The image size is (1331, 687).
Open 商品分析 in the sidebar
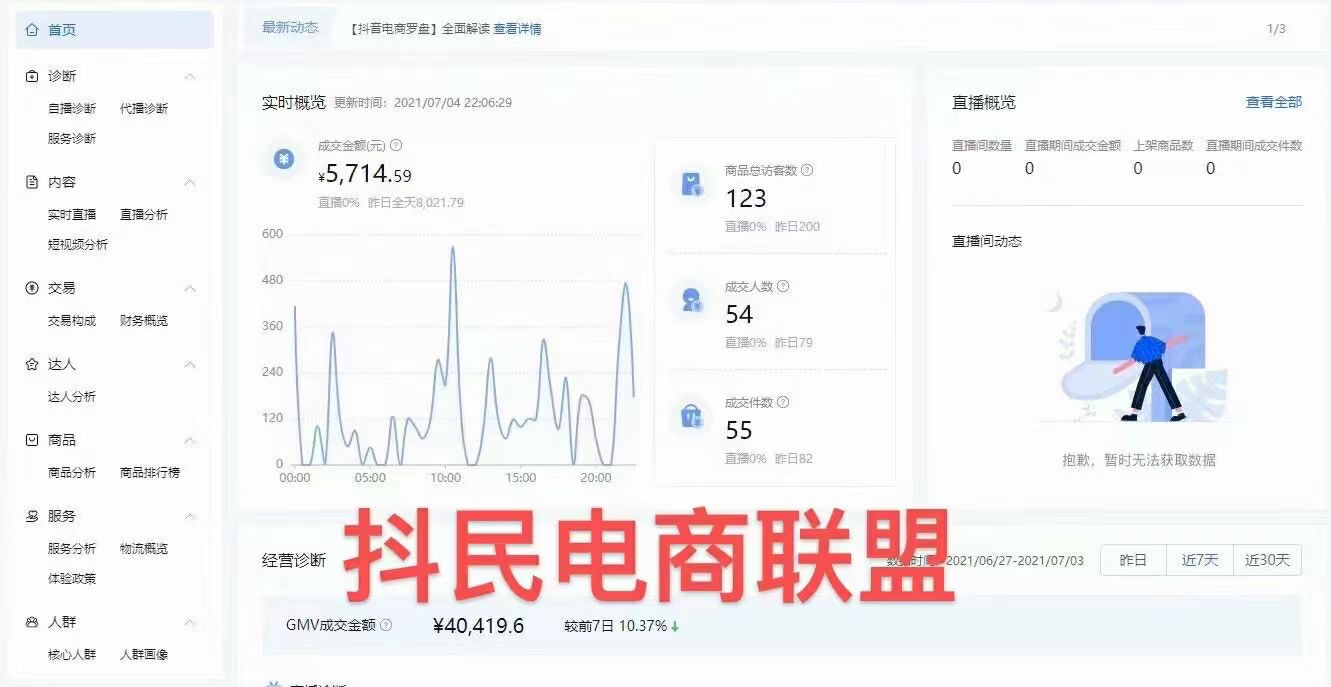[72, 473]
